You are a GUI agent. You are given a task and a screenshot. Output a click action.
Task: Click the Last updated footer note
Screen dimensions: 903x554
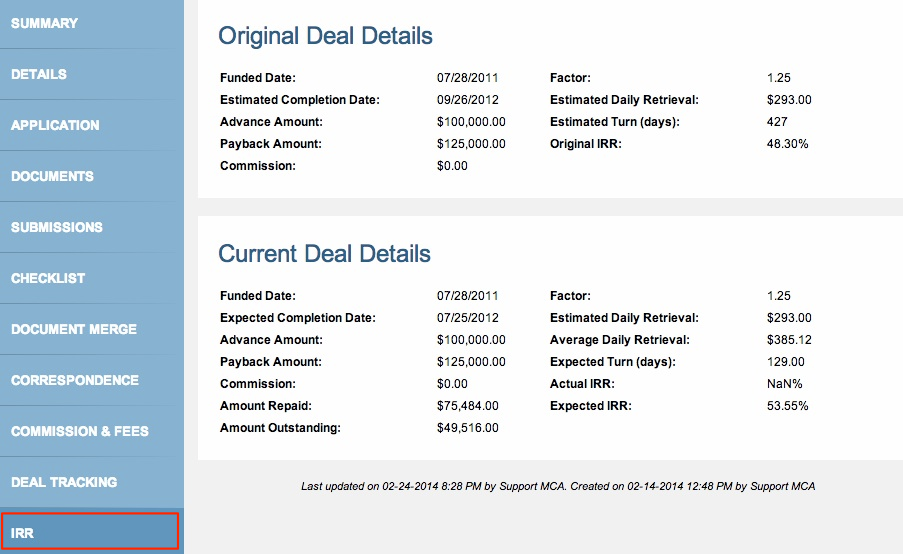click(557, 486)
